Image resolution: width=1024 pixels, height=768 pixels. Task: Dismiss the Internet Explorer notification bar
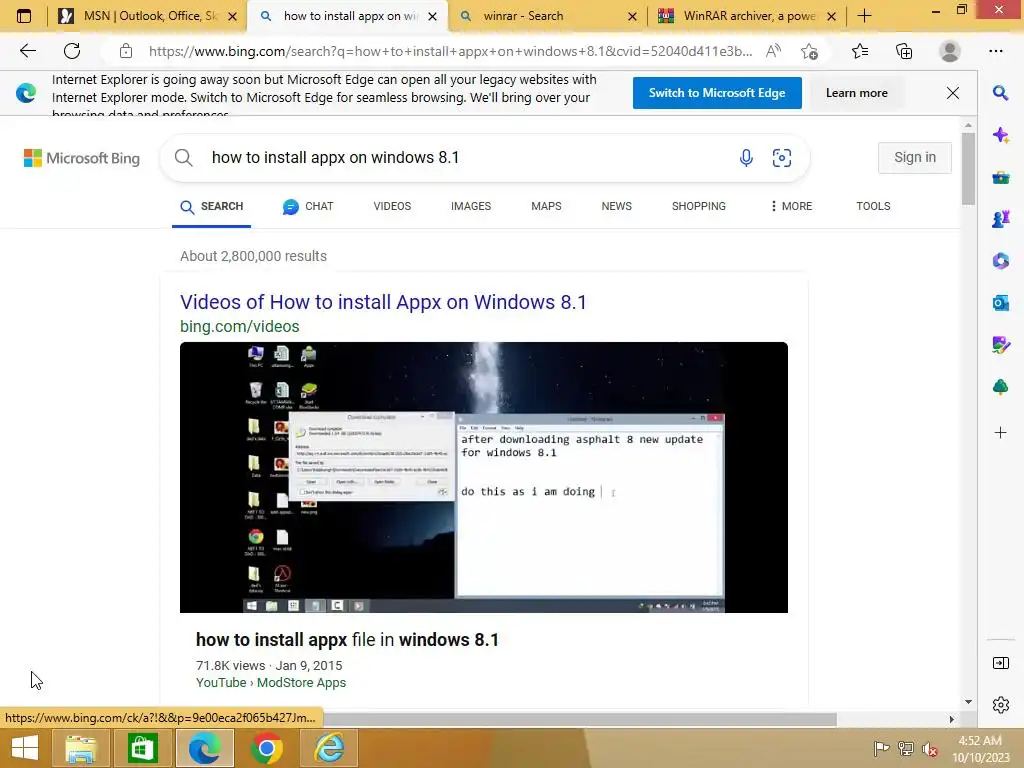[953, 93]
